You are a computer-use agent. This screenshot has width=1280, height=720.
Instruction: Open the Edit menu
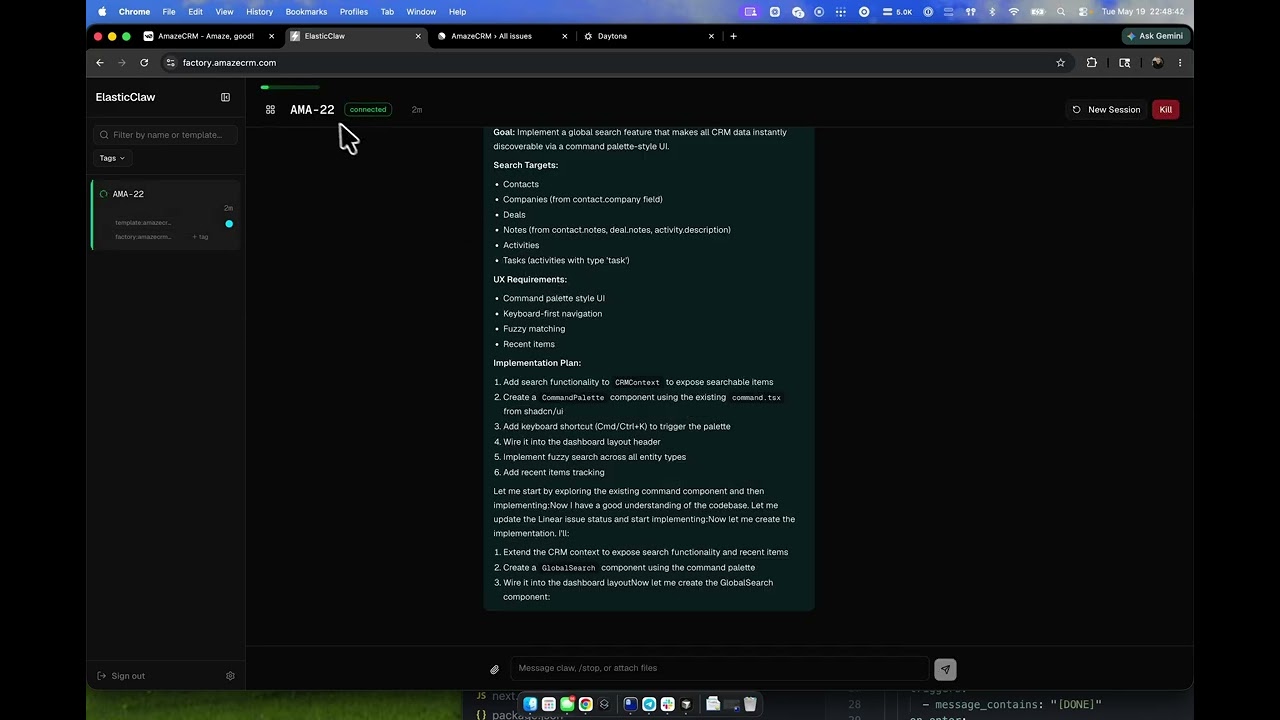coord(195,12)
